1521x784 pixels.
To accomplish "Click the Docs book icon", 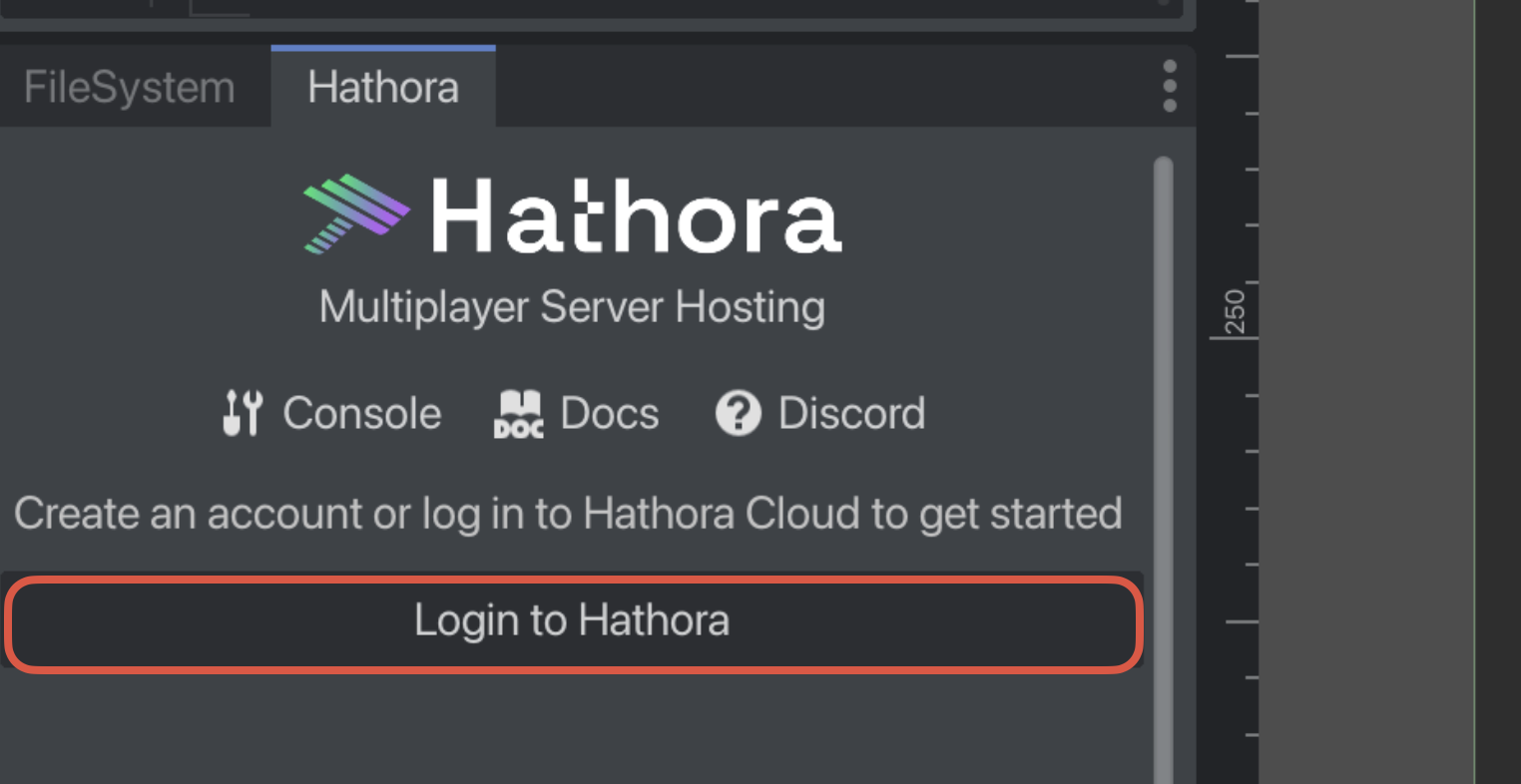I will pos(519,413).
